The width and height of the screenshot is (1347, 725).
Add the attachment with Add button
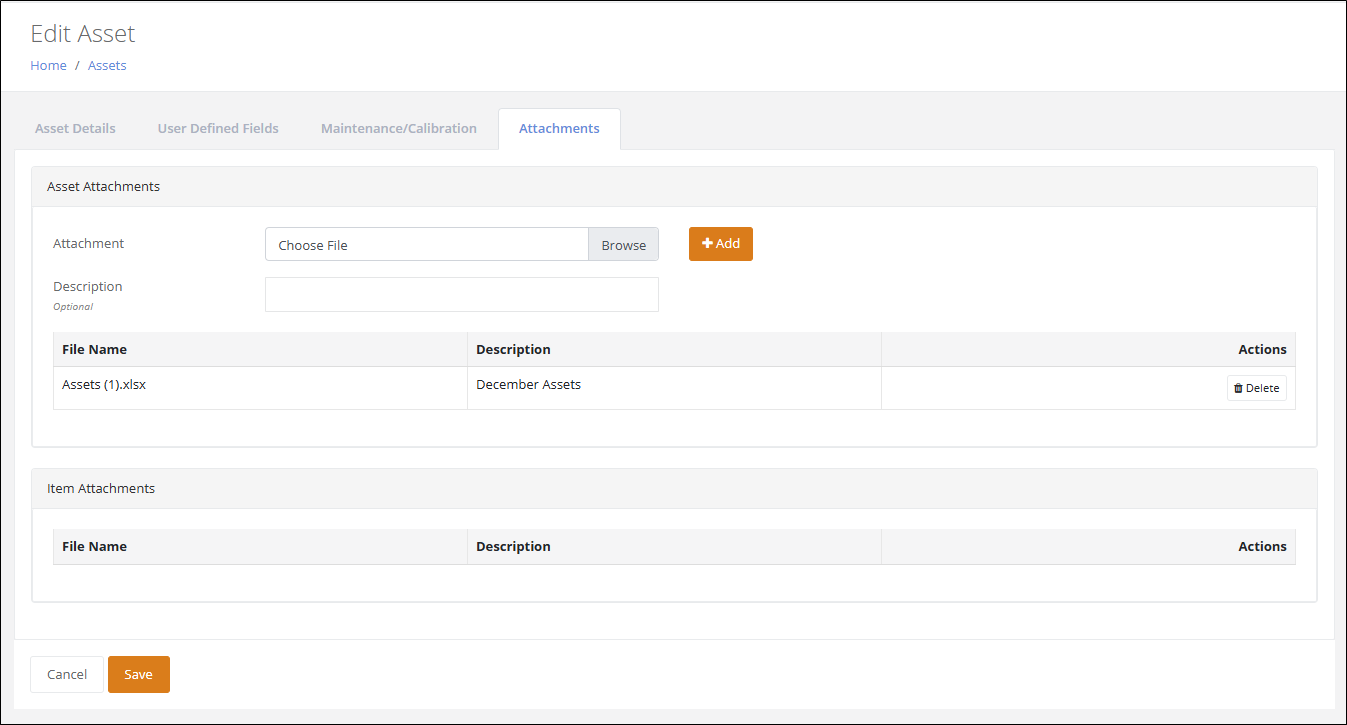click(x=721, y=244)
